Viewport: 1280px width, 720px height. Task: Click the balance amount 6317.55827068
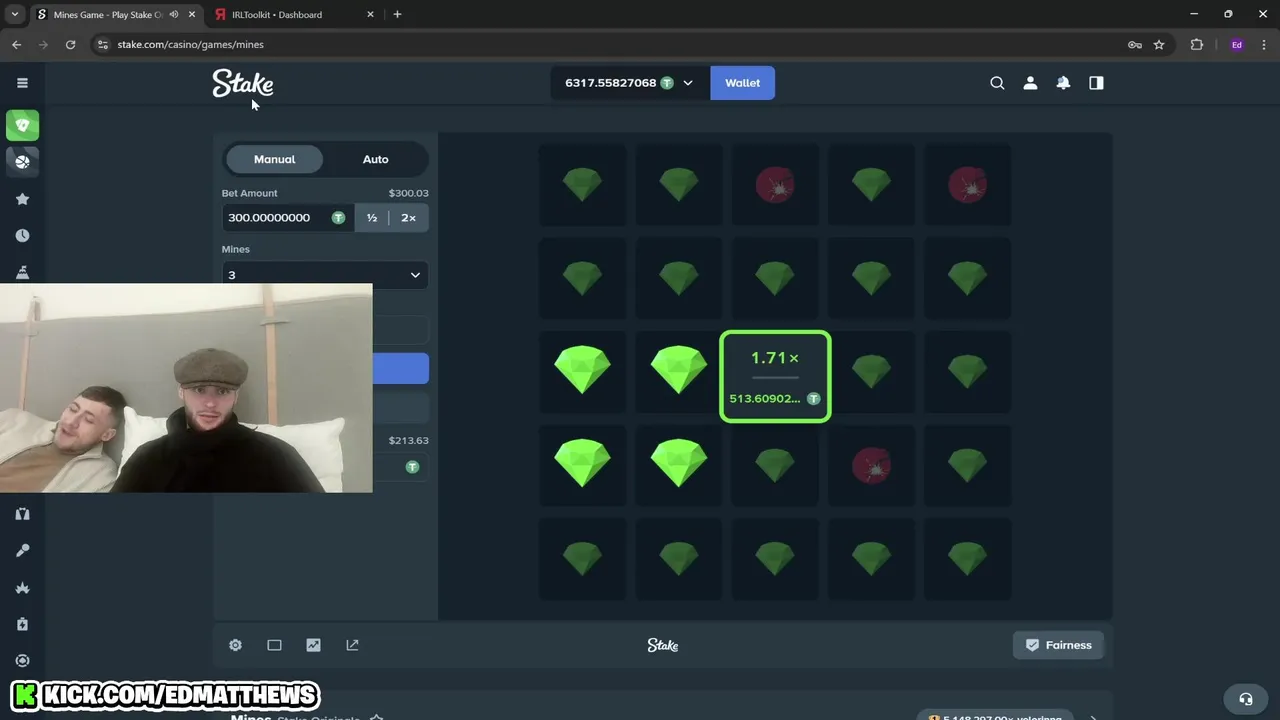pyautogui.click(x=610, y=83)
